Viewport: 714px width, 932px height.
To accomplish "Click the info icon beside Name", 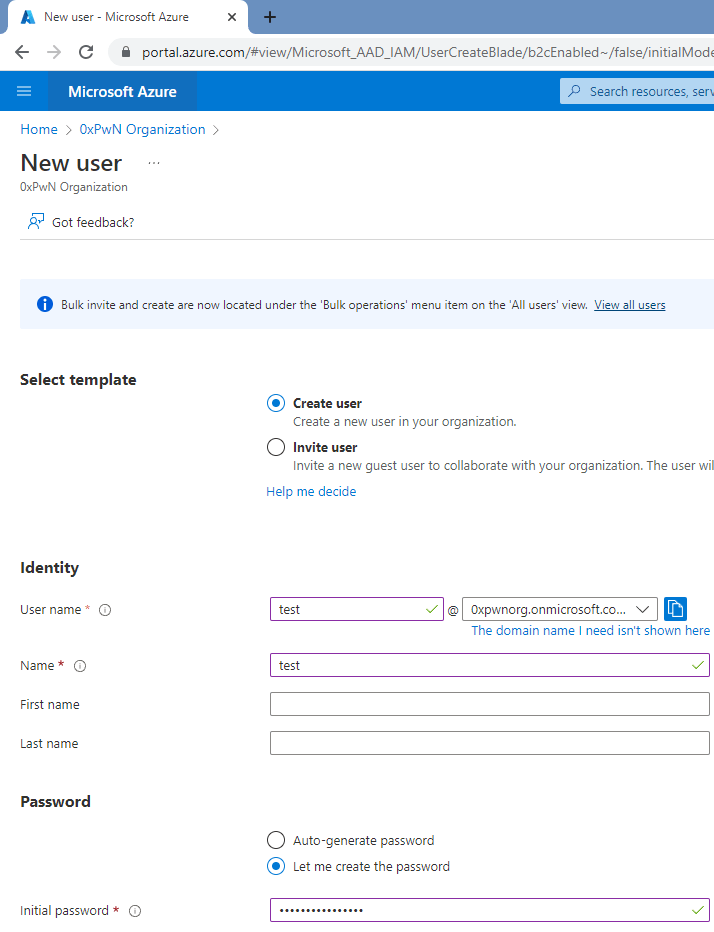I will 81,666.
